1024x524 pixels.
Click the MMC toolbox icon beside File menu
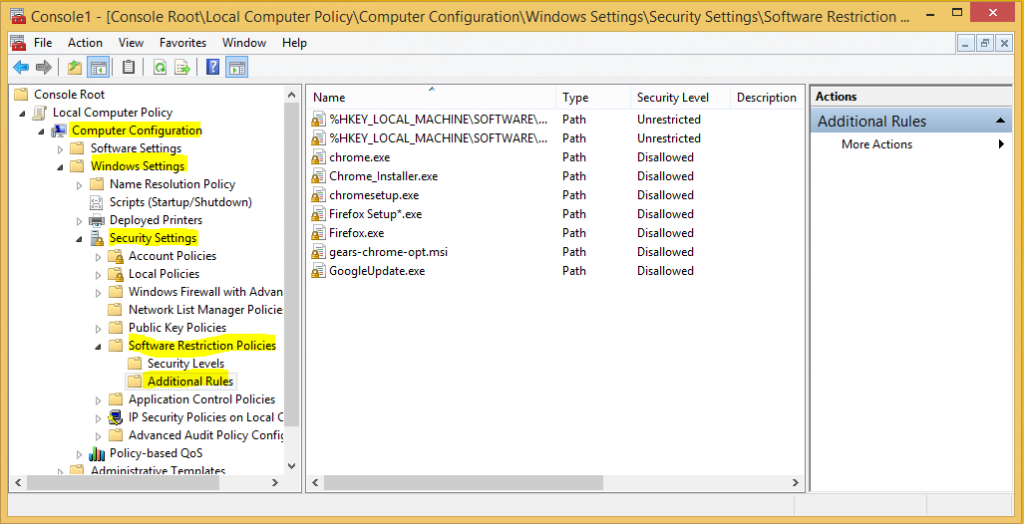click(18, 42)
